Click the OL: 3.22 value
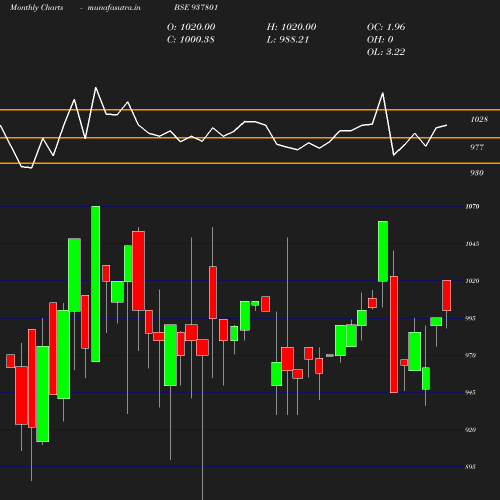This screenshot has width=500, height=500. click(386, 52)
